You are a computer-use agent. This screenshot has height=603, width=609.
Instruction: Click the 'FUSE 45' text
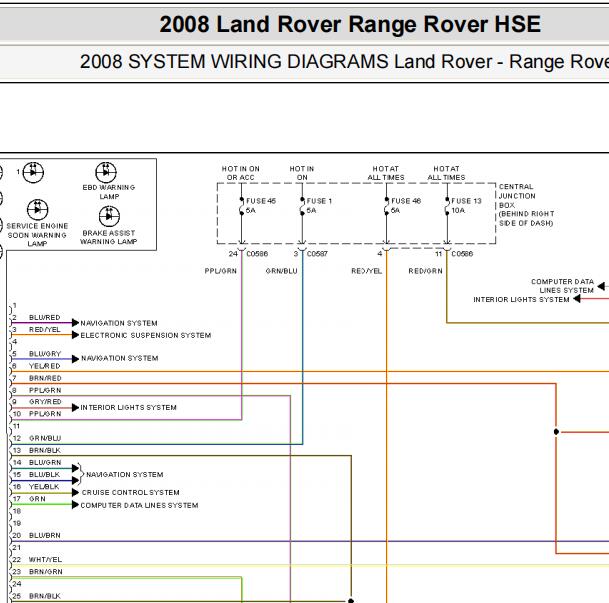(261, 201)
